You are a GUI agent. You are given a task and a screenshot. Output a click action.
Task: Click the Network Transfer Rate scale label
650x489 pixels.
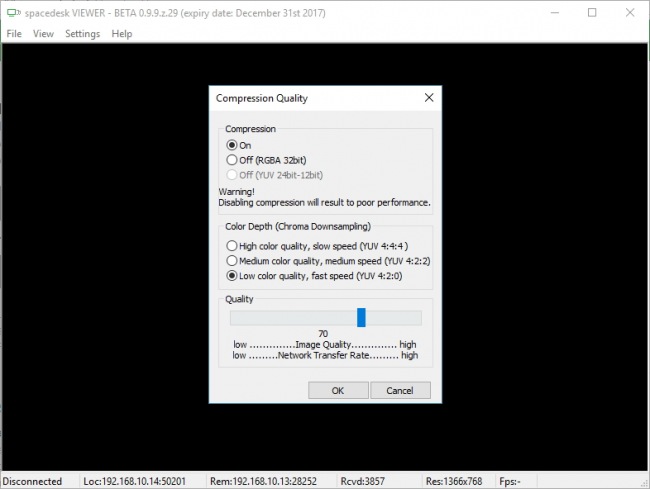[x=325, y=355]
